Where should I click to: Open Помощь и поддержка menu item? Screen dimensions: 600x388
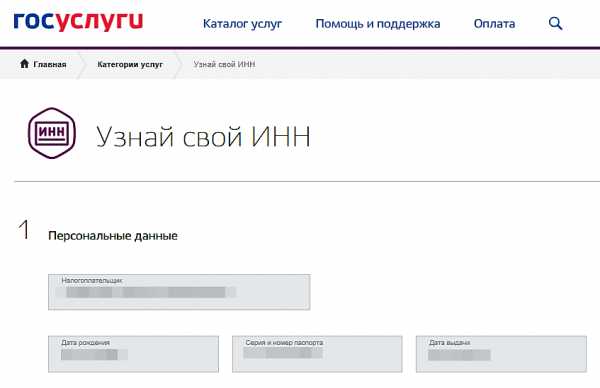point(378,24)
